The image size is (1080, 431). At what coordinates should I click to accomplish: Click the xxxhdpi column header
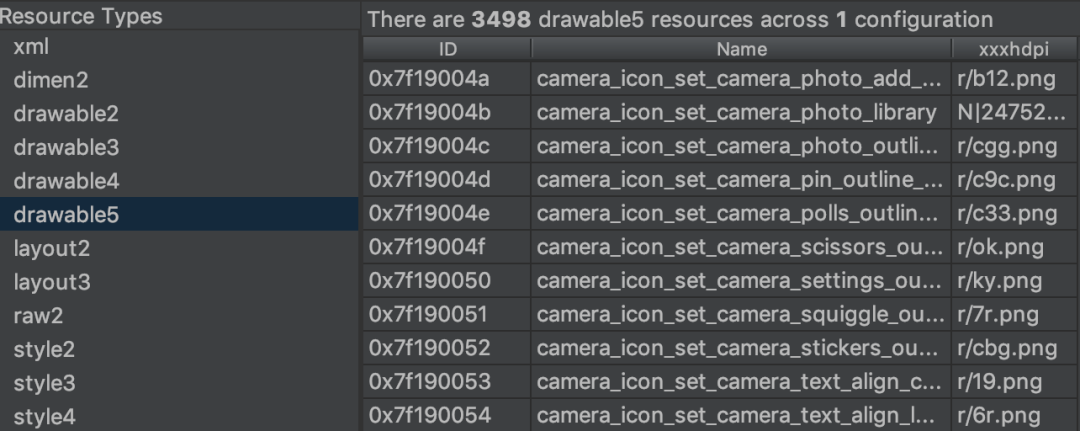[1014, 49]
